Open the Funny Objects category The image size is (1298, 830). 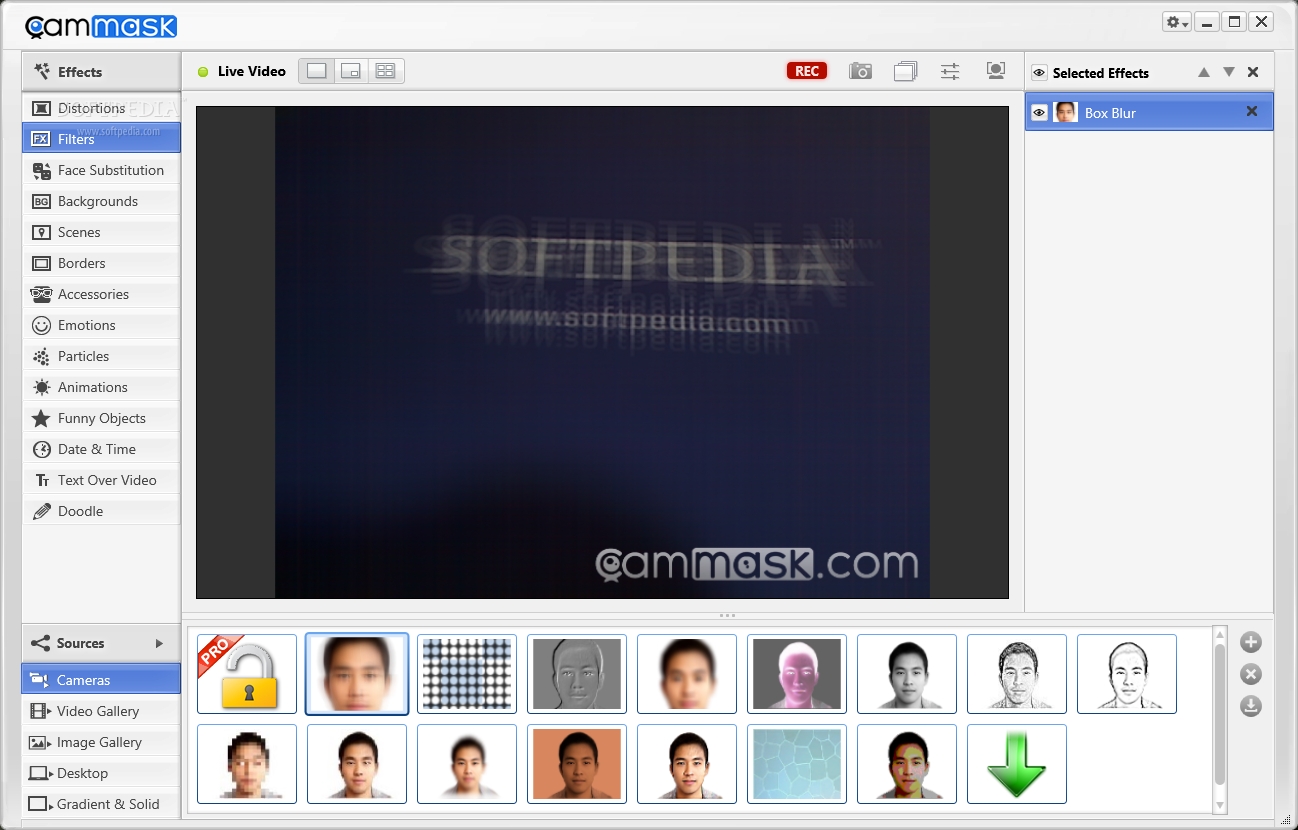coord(101,418)
